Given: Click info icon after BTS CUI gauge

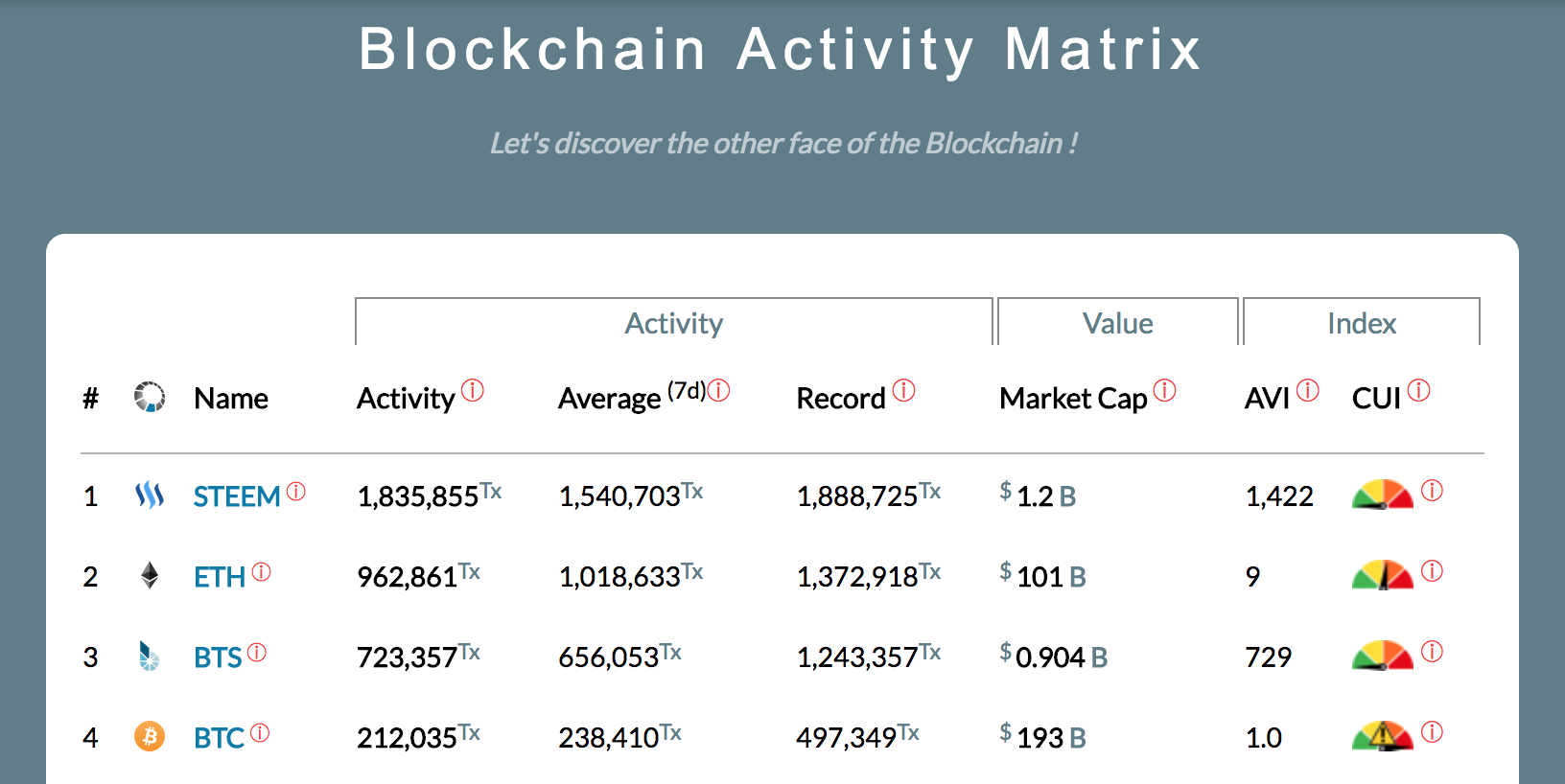Looking at the screenshot, I should pos(1432,652).
